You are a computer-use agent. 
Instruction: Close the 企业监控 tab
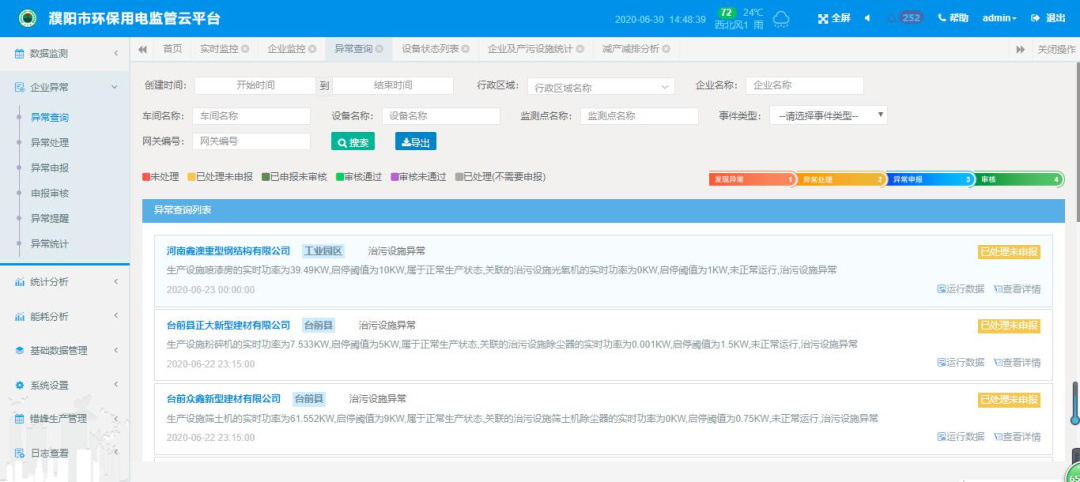pyautogui.click(x=313, y=49)
